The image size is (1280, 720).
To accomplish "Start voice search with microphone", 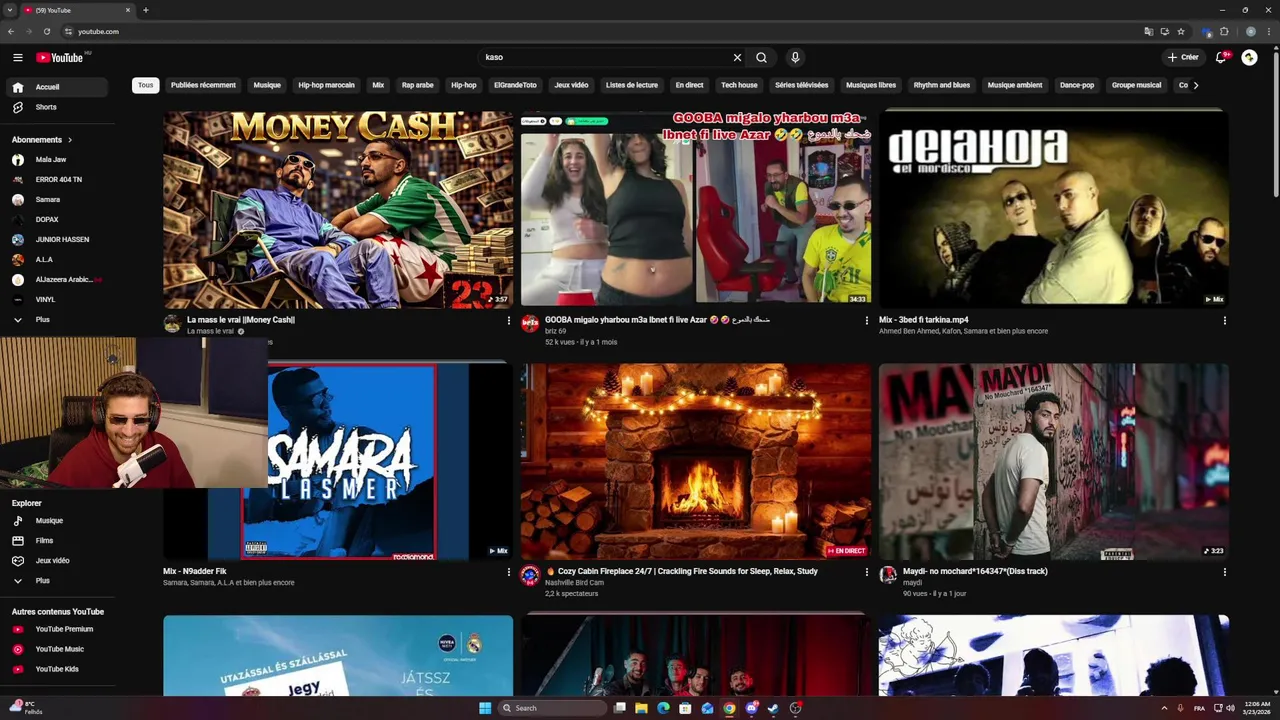I will (x=795, y=57).
